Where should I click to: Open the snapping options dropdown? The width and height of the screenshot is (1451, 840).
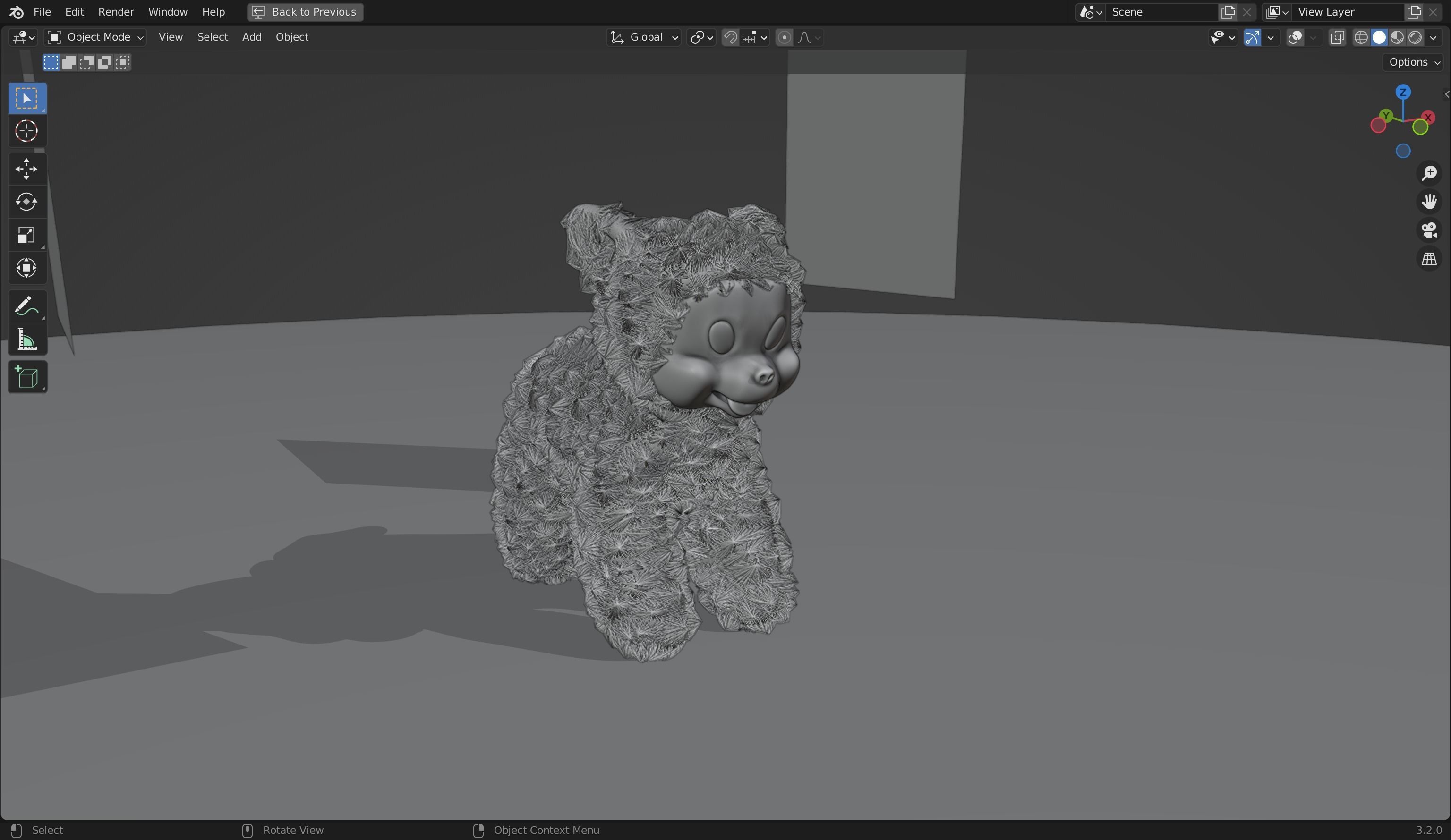[x=755, y=37]
